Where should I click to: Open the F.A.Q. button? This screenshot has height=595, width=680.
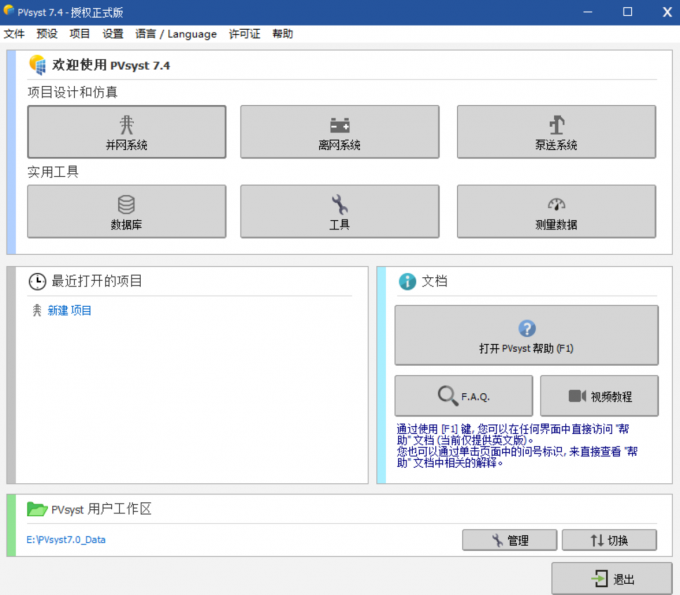(x=464, y=396)
